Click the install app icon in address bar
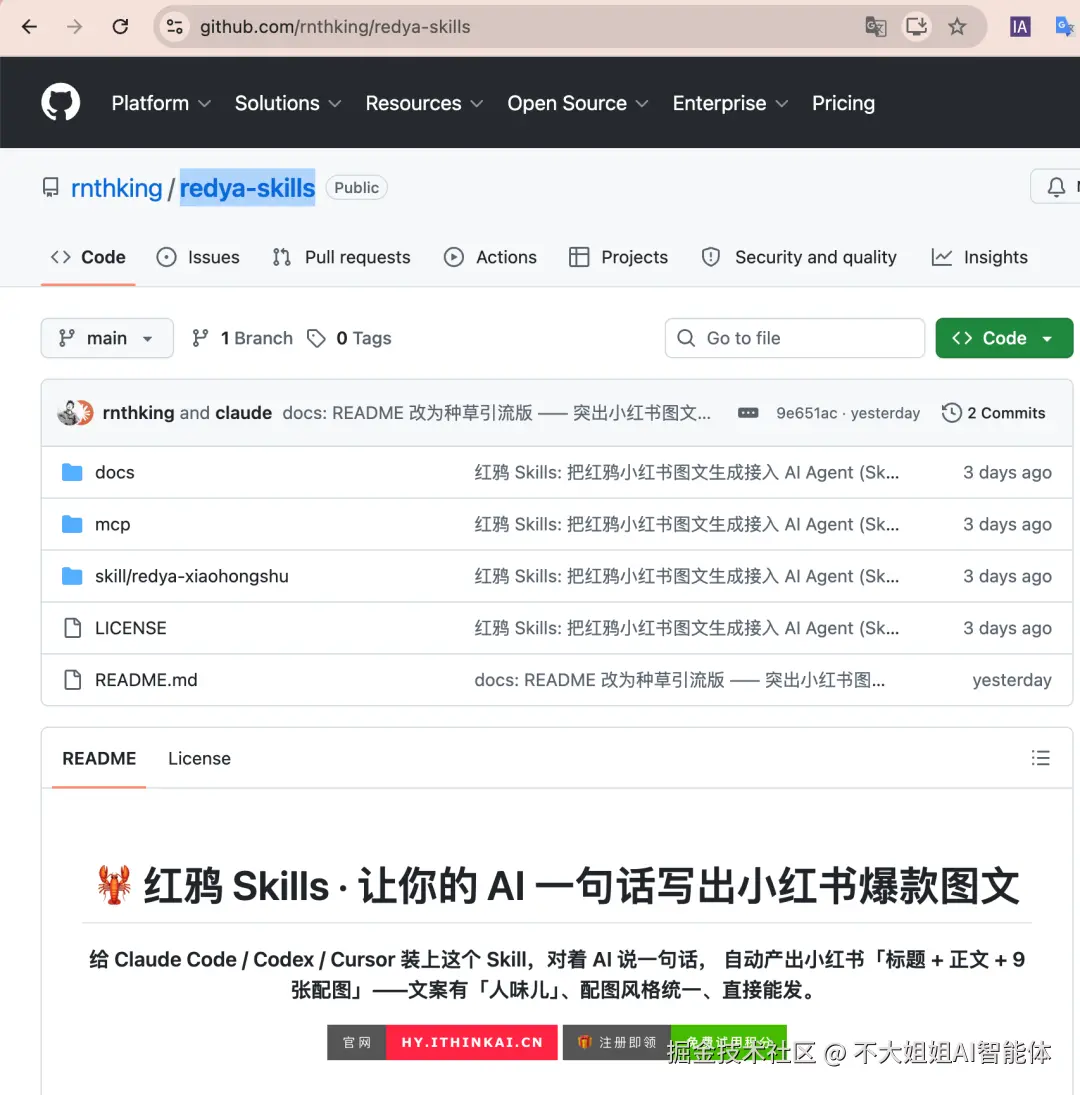The width and height of the screenshot is (1080, 1095). coord(916,27)
